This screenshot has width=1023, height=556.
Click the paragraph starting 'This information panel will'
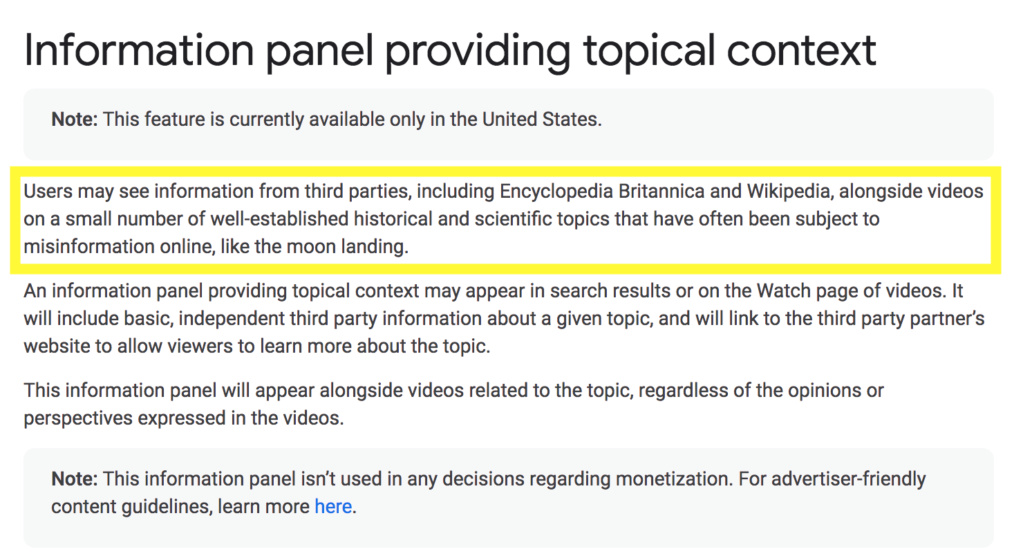[x=454, y=404]
